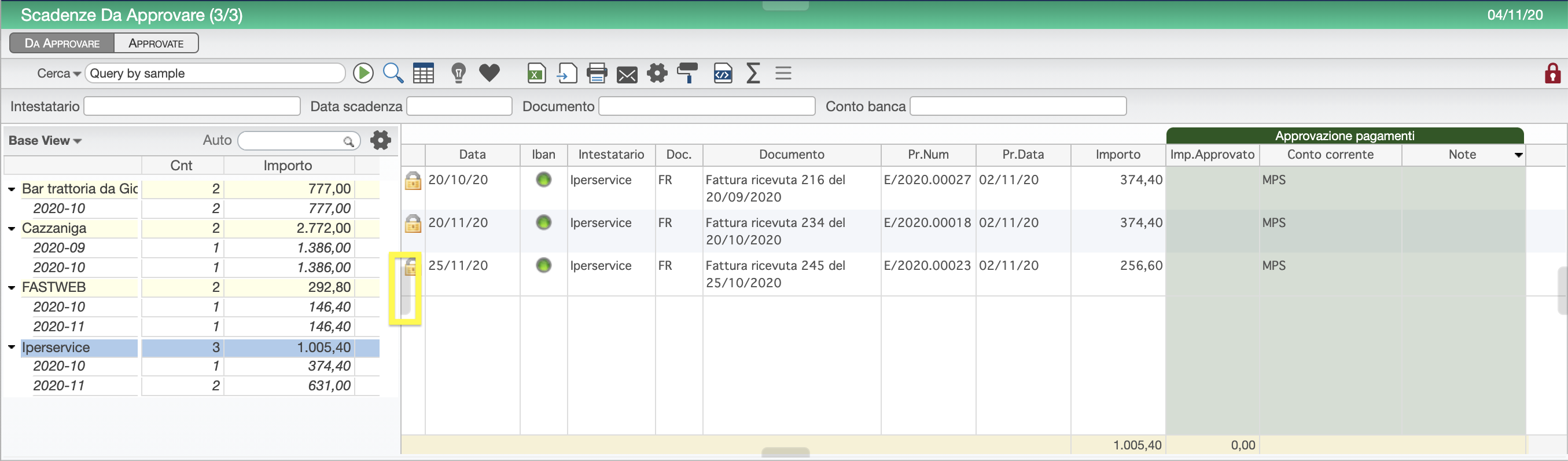
Task: Collapse the FASTWEB group
Action: tap(12, 287)
